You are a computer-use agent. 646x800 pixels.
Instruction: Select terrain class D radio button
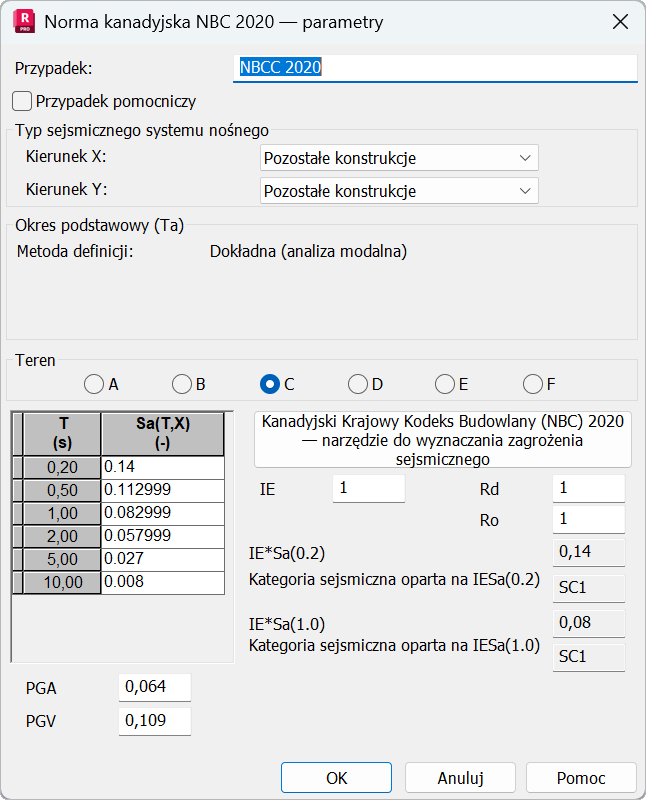[x=358, y=384]
